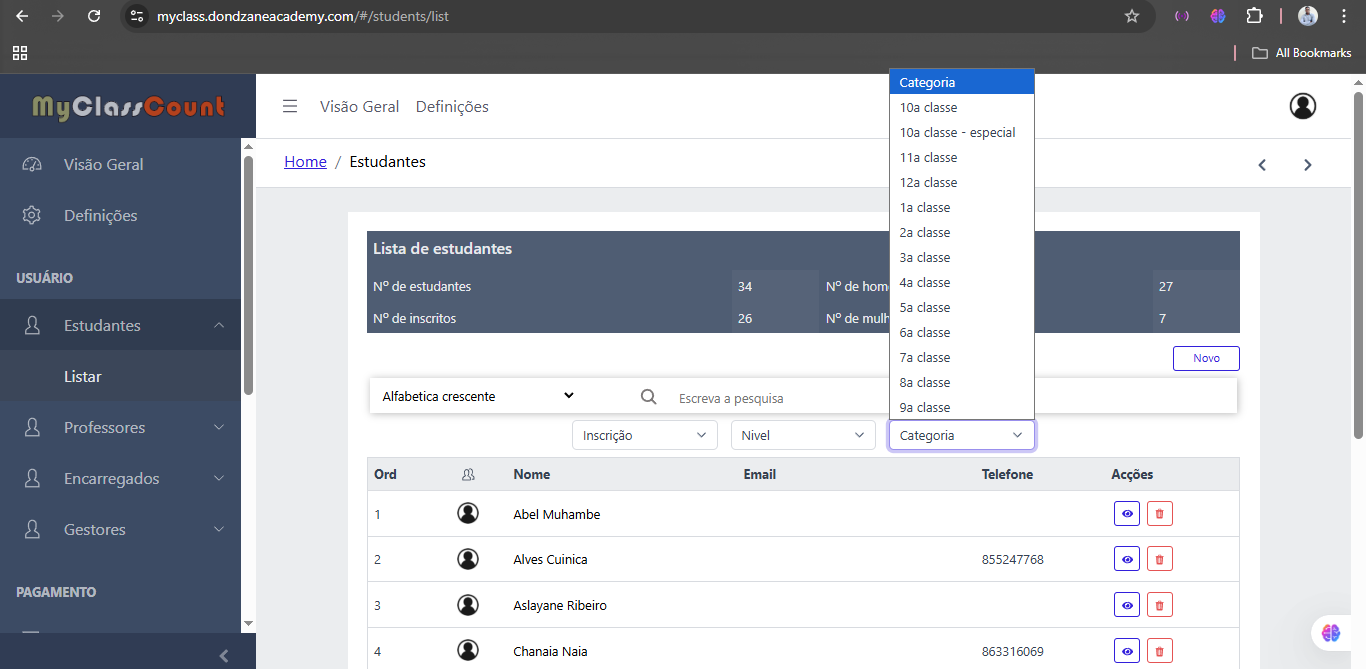Screen dimensions: 1366x669
Task: View Abel Muhambe details eye icon
Action: [1127, 514]
